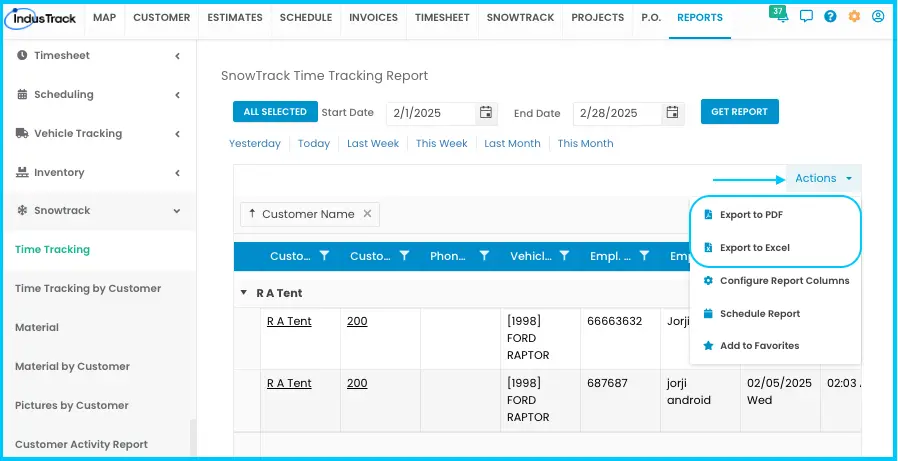Viewport: 898px width, 461px height.
Task: Open Customer Activity Report in sidebar
Action: [81, 444]
